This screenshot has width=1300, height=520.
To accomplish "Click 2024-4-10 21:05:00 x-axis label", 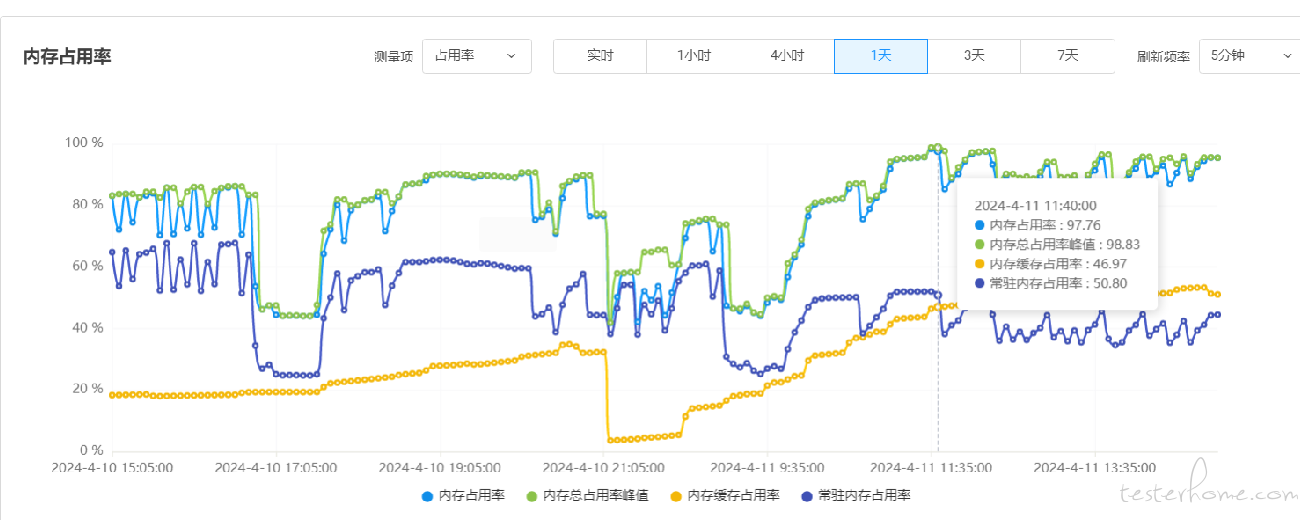I will 604,467.
